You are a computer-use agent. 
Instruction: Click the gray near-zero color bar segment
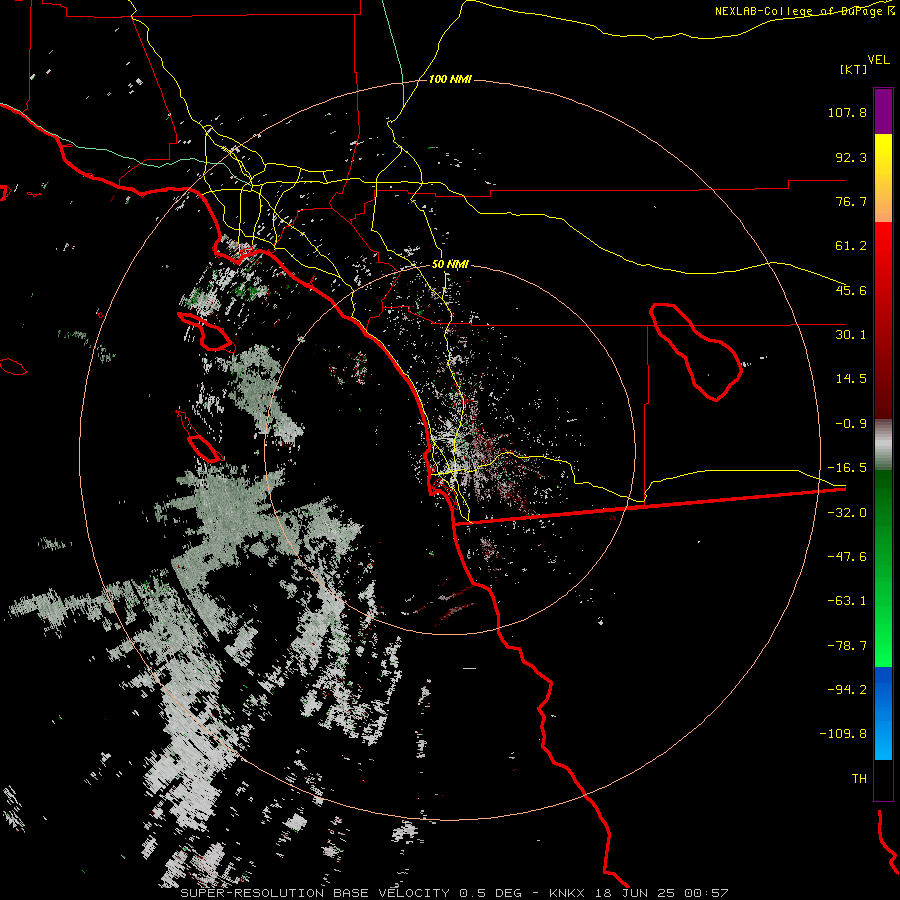click(883, 445)
